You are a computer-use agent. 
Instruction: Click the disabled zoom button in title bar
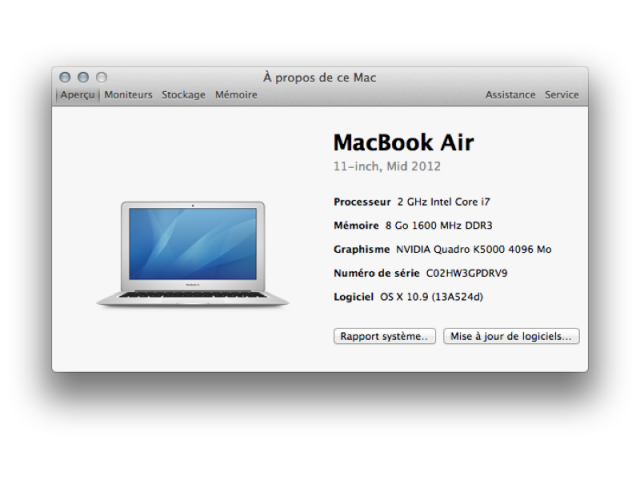[102, 77]
